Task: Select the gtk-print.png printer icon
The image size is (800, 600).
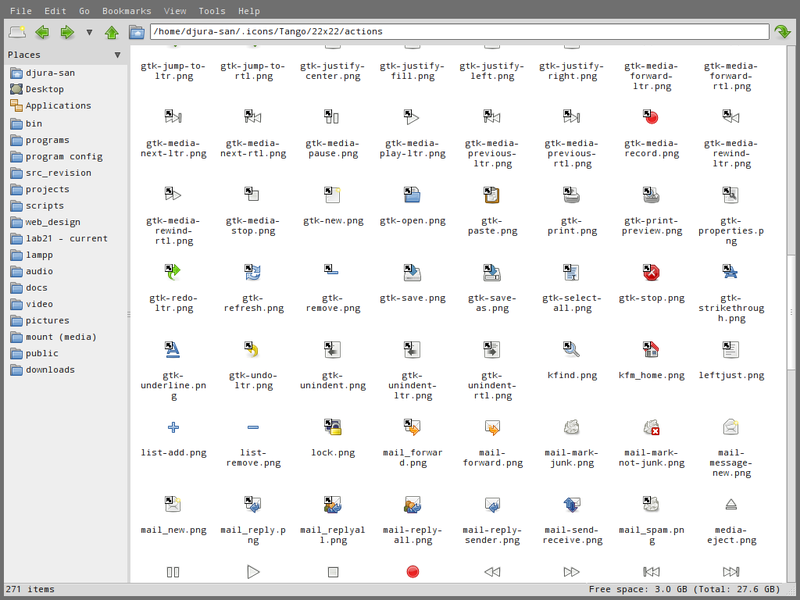Action: (572, 194)
